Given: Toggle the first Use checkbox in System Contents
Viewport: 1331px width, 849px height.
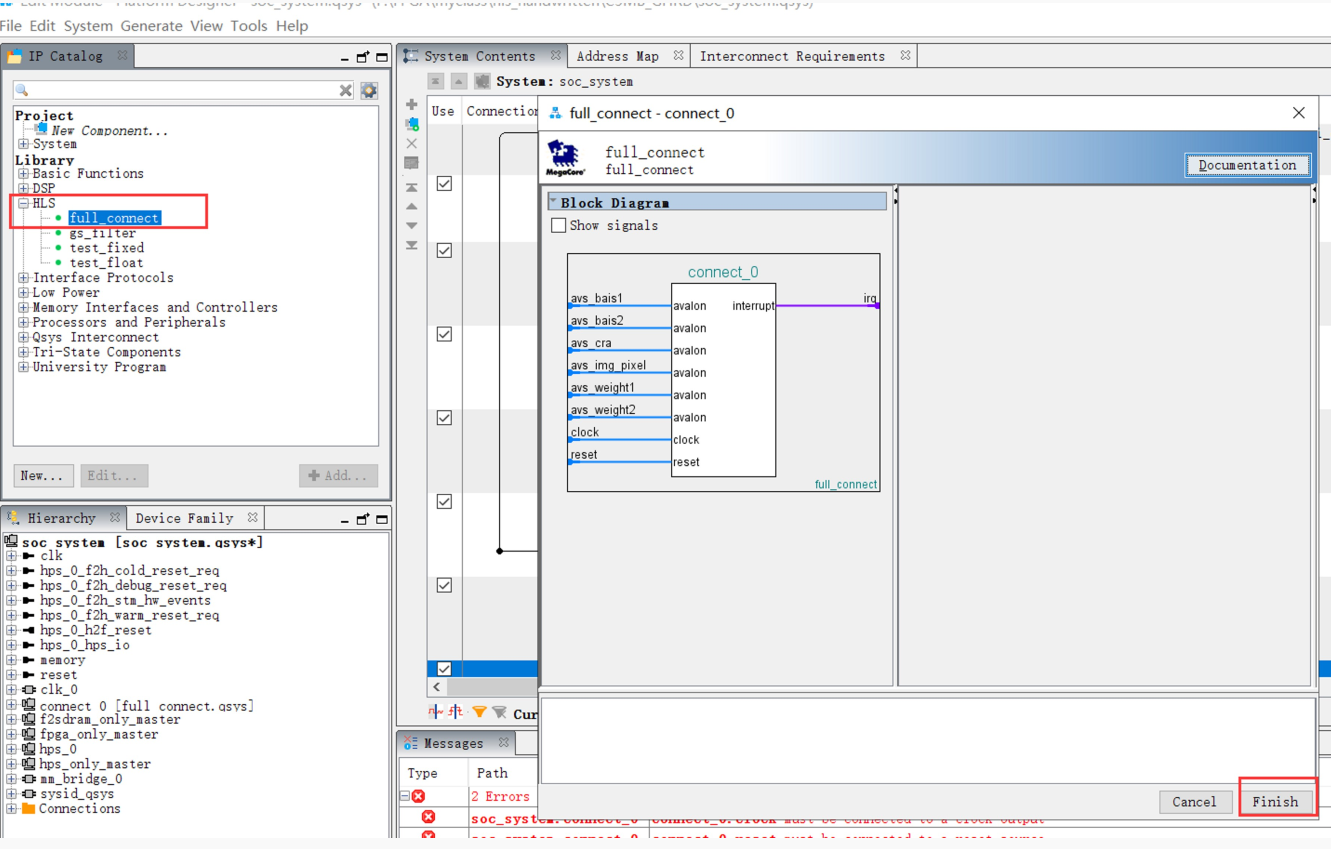Looking at the screenshot, I should [x=444, y=184].
